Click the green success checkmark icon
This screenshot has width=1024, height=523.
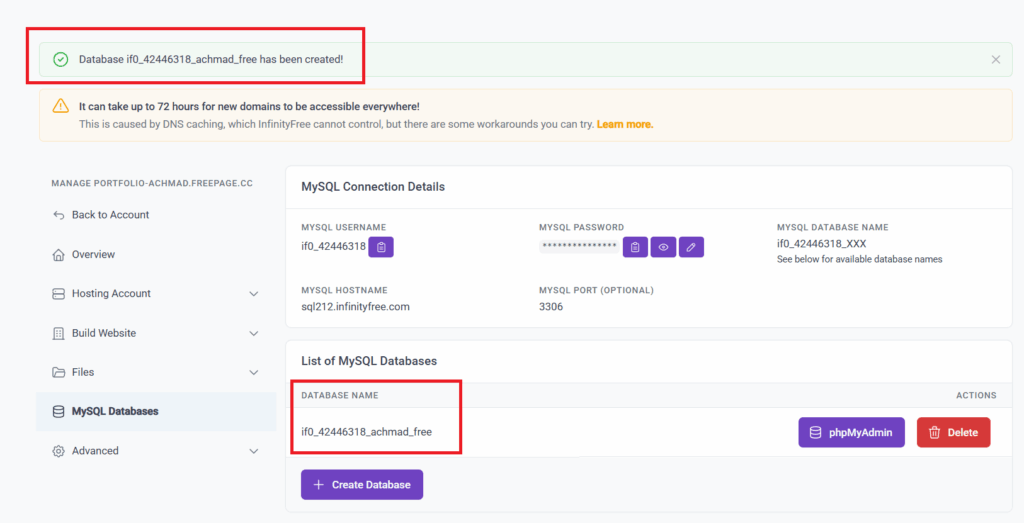click(x=61, y=59)
